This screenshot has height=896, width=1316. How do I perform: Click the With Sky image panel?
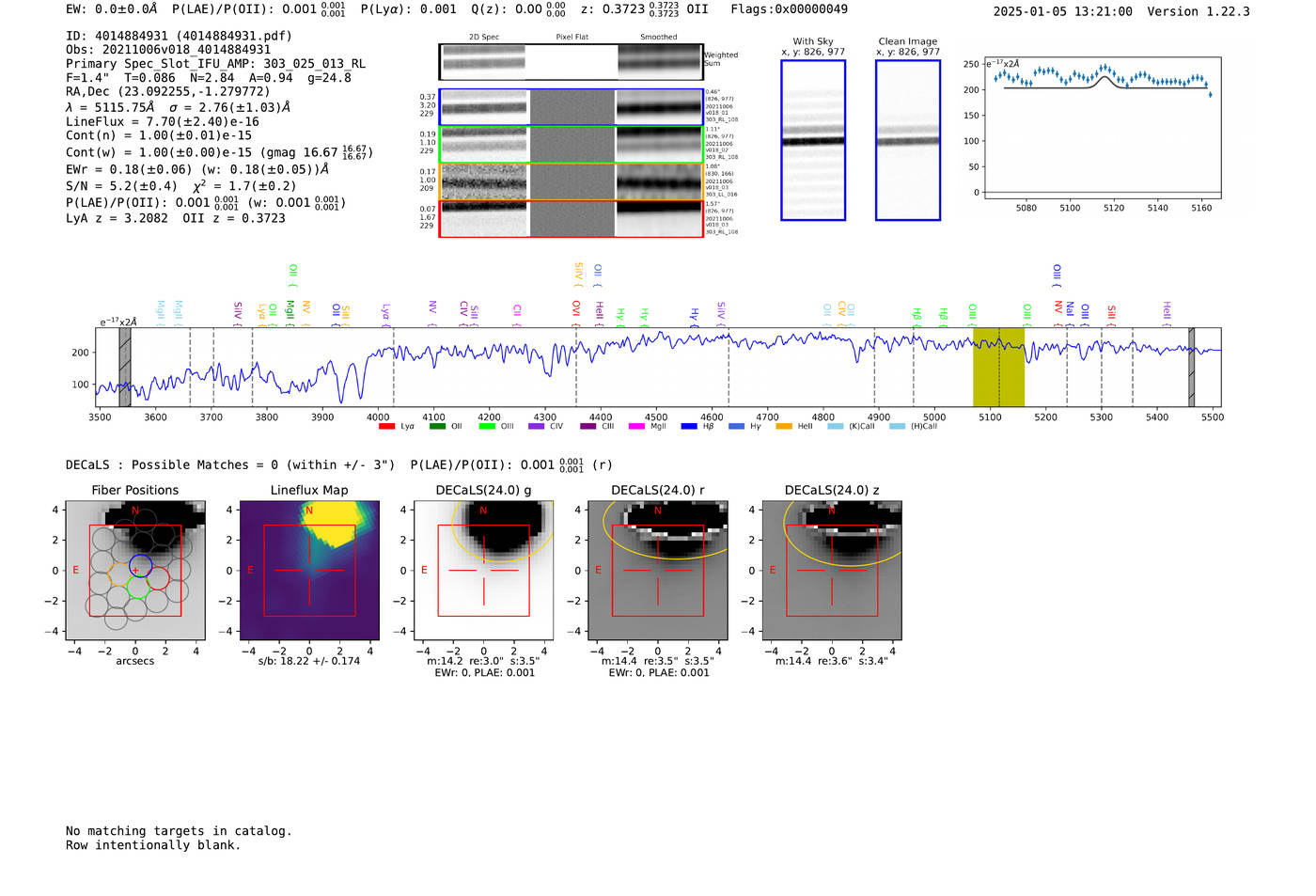813,140
